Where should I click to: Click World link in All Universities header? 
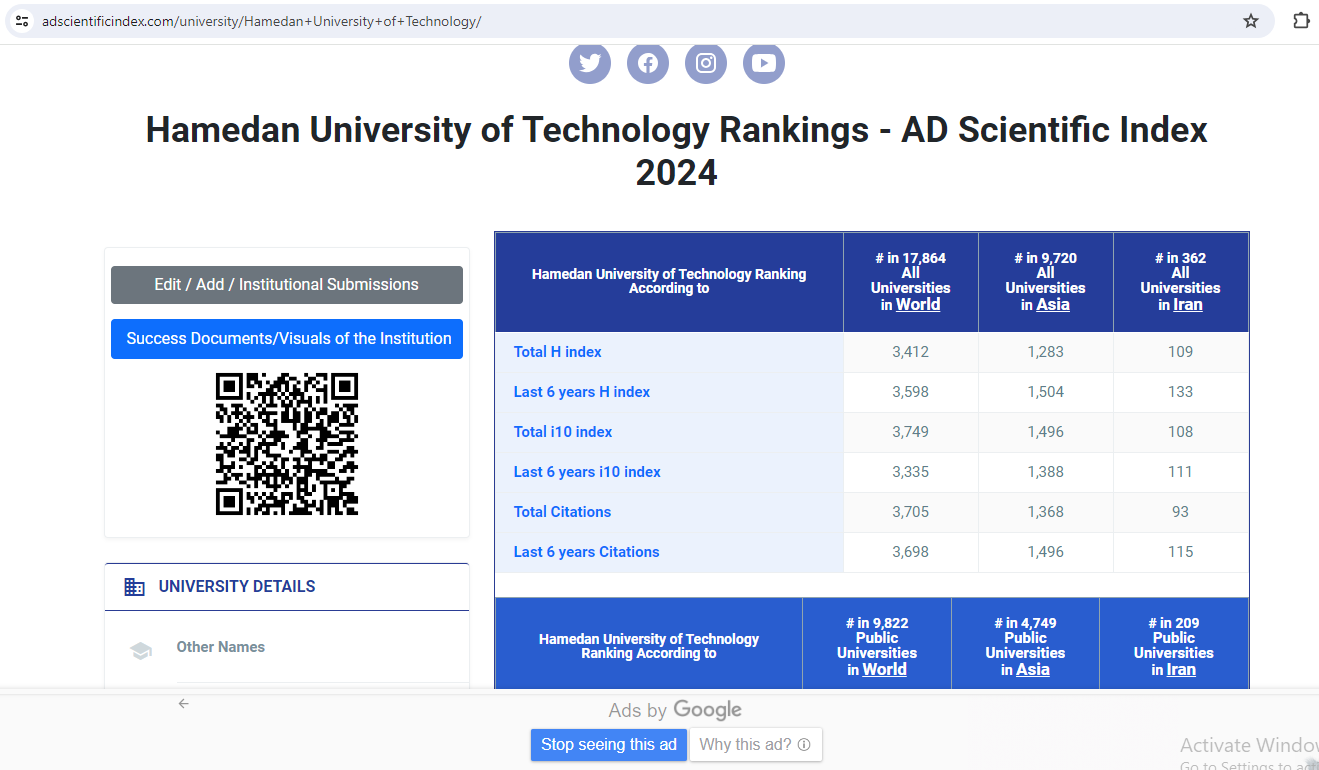[x=918, y=305]
